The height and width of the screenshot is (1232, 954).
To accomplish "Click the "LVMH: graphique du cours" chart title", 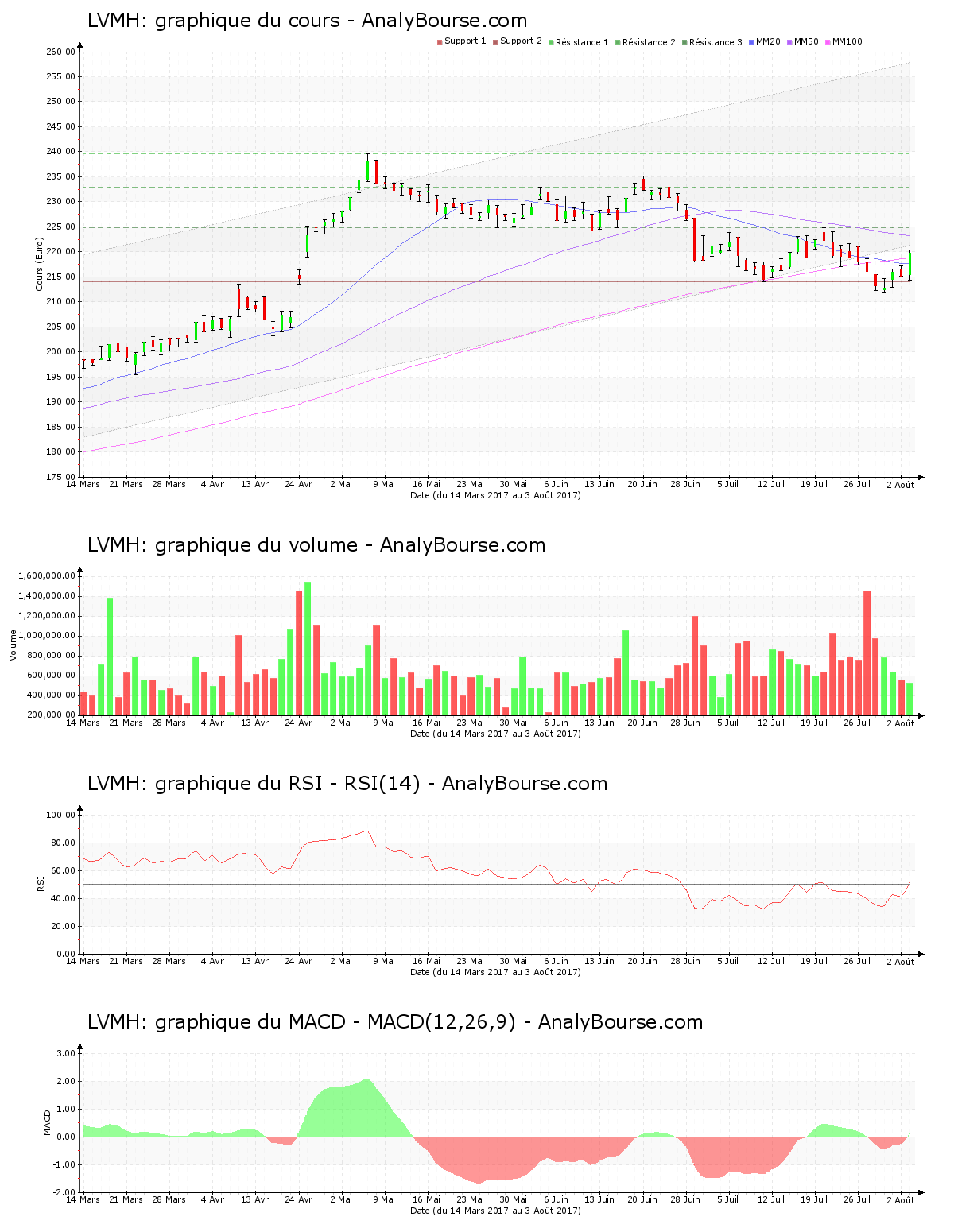I will pyautogui.click(x=307, y=21).
